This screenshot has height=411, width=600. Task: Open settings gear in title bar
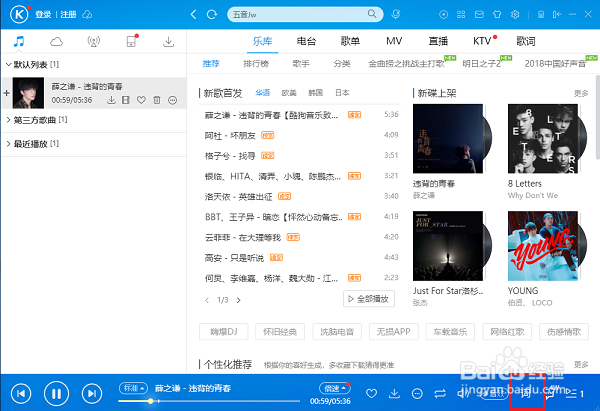(515, 15)
